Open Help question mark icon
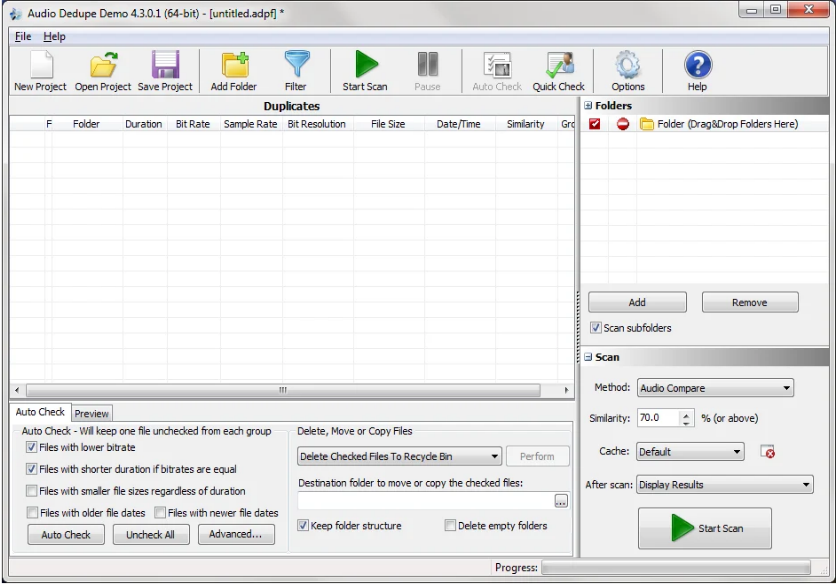Image resolution: width=836 pixels, height=584 pixels. 697,65
